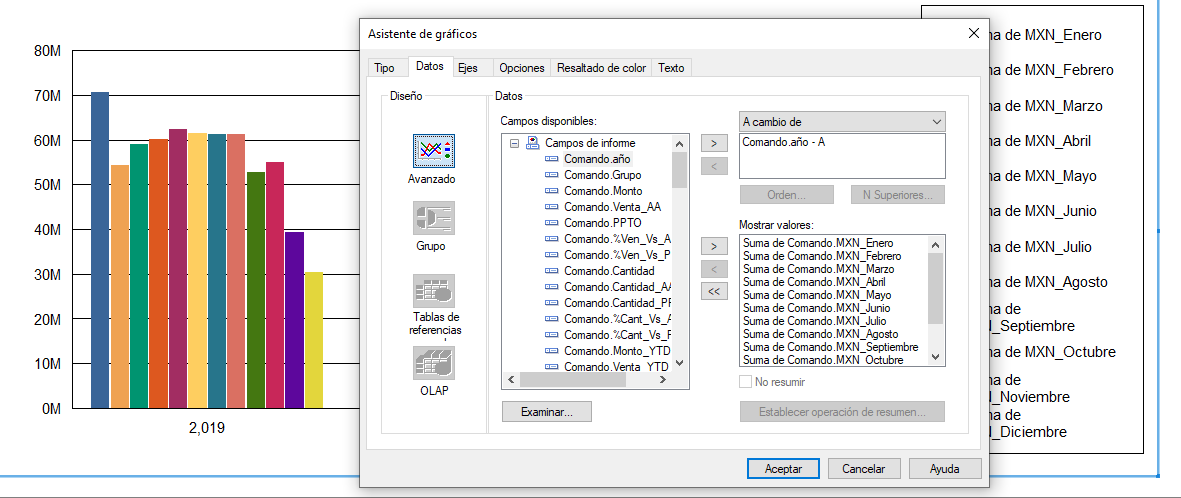The image size is (1181, 498).
Task: Click the Examinar... button
Action: pos(547,411)
